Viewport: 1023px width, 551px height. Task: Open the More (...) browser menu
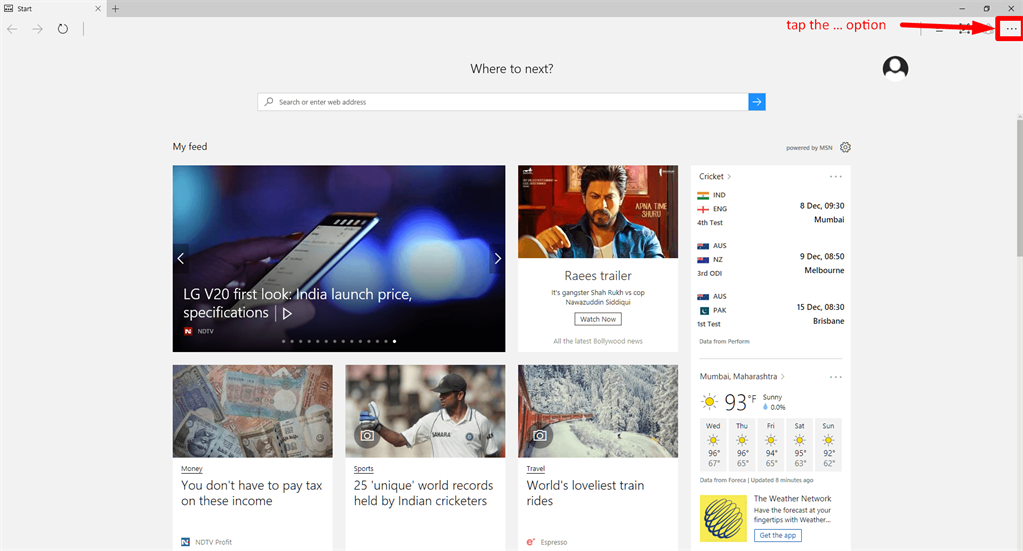coord(1011,28)
